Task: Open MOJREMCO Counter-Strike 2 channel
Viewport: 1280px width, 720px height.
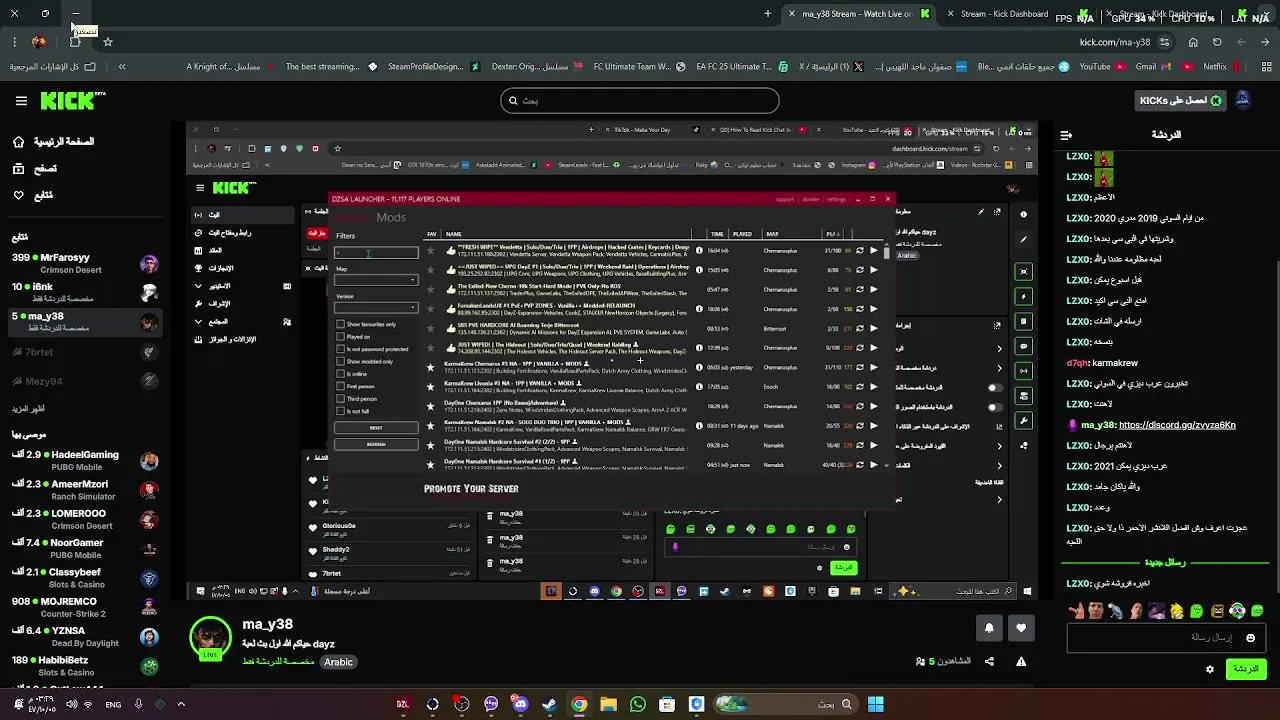Action: (x=85, y=607)
